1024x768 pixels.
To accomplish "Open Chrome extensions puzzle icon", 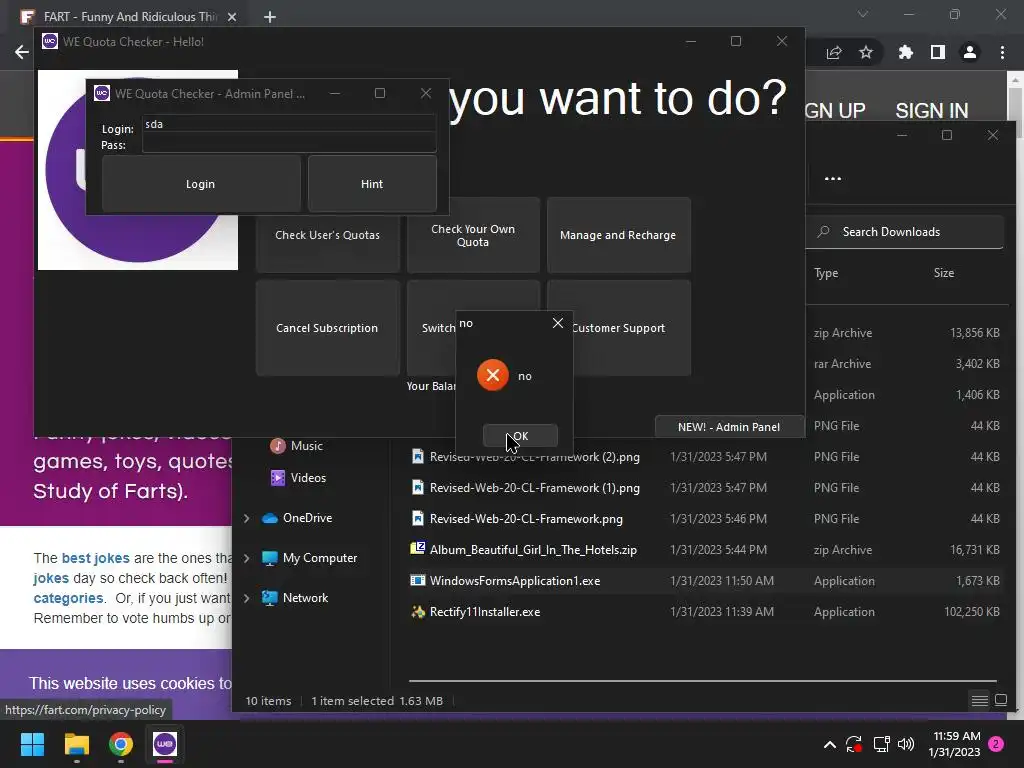I will click(x=905, y=52).
